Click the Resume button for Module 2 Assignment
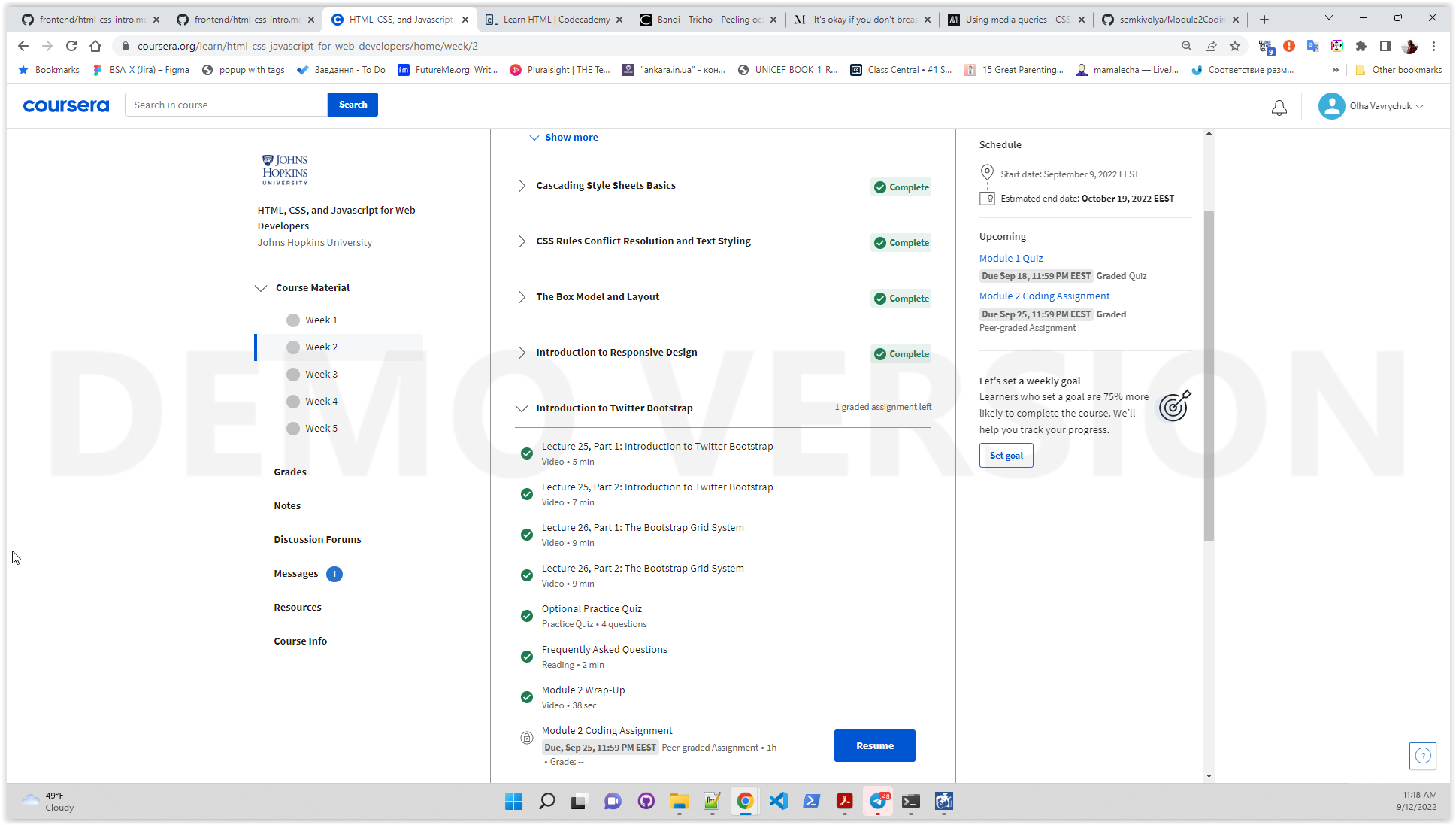Viewport: 1456px width, 825px height. pyautogui.click(x=874, y=745)
